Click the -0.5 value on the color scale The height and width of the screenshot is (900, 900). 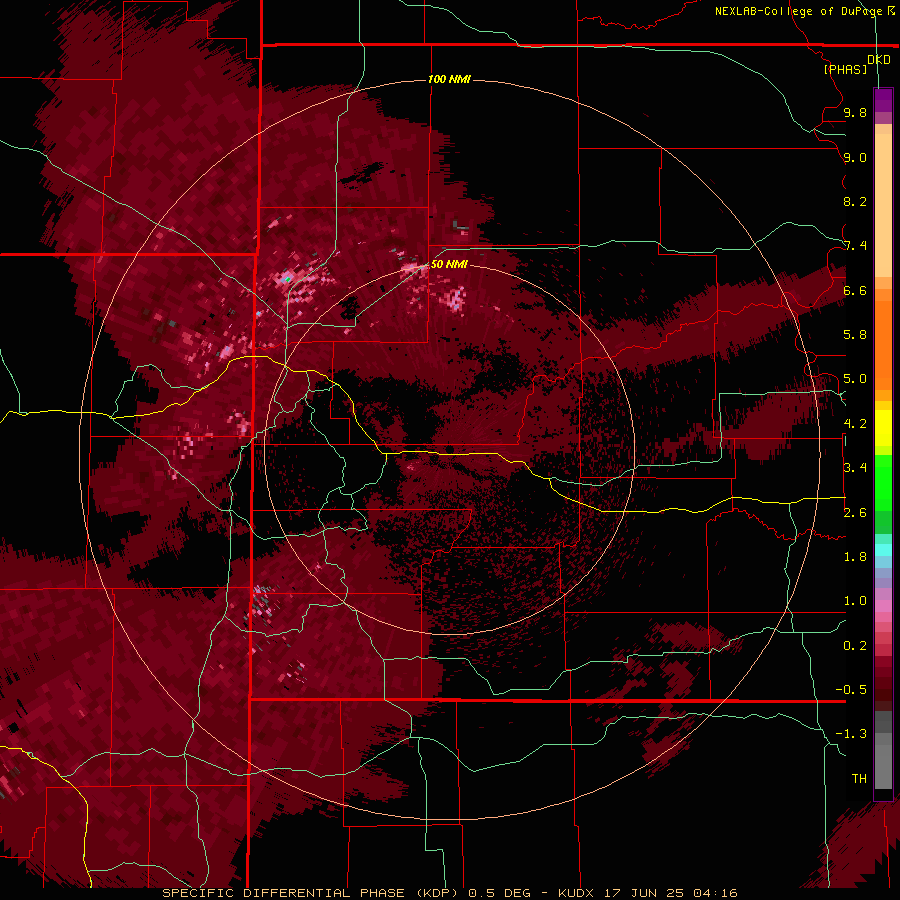(x=851, y=690)
